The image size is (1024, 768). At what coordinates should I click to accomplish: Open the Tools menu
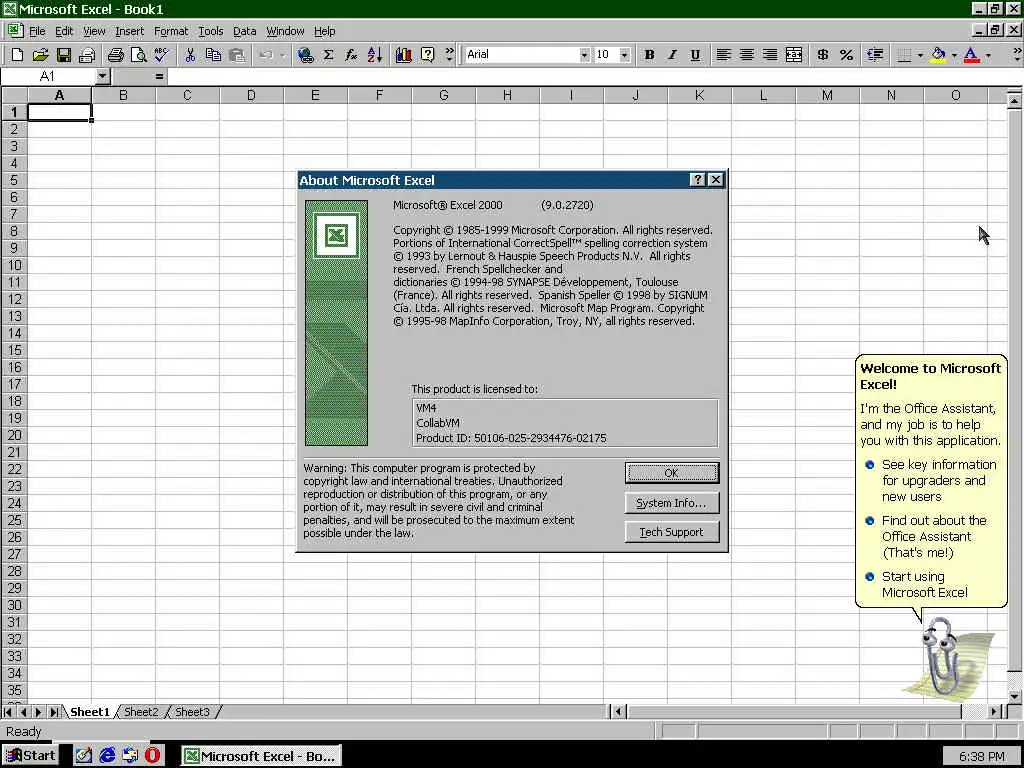(x=210, y=31)
